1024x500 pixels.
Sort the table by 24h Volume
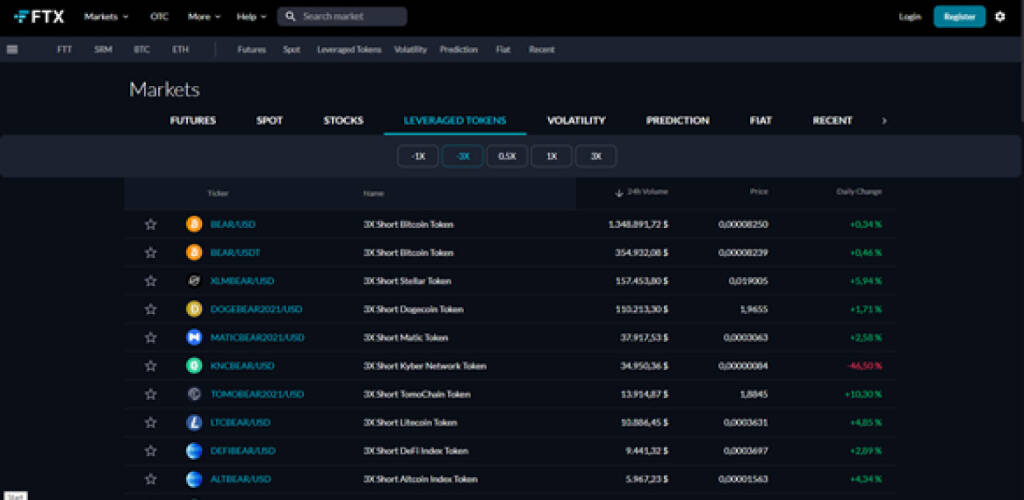point(647,192)
